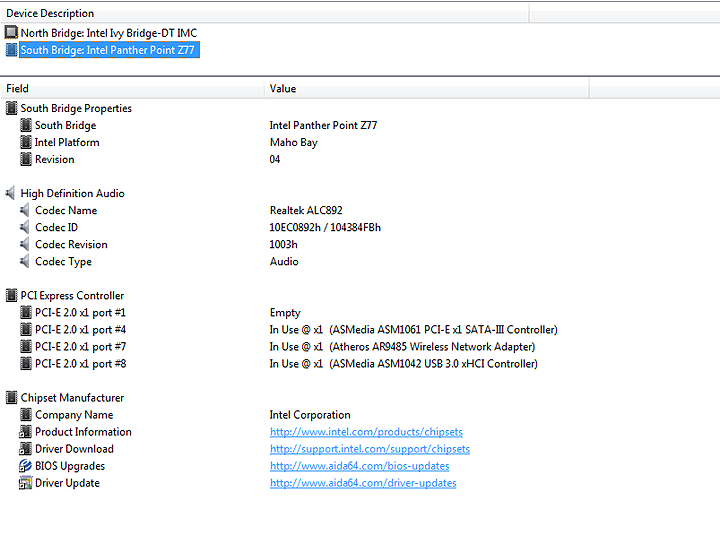Click the Empty value for port #1
720x544 pixels.
point(285,313)
